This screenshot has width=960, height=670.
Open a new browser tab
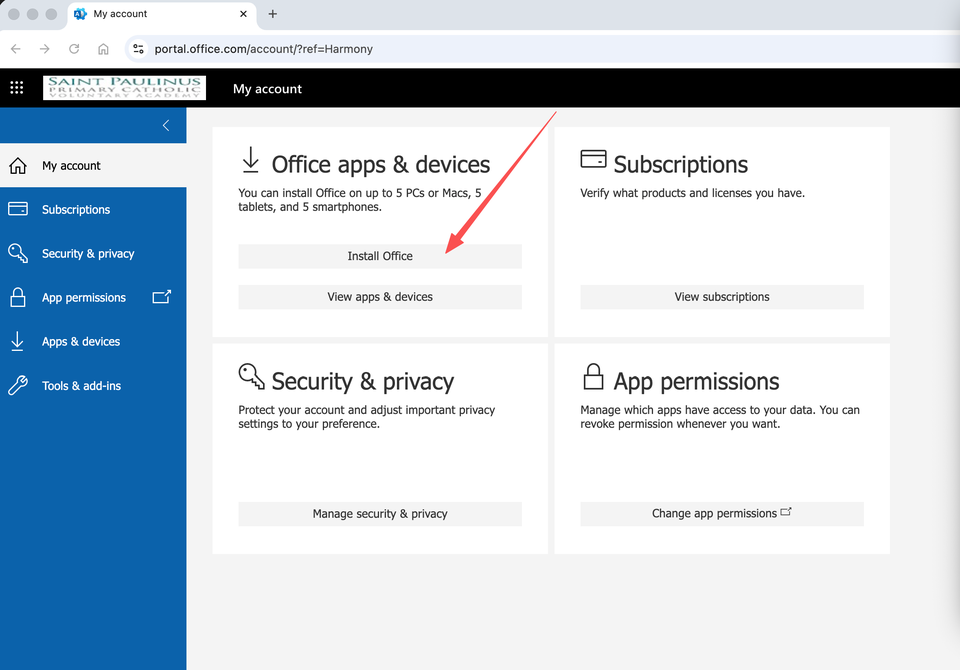[x=273, y=14]
